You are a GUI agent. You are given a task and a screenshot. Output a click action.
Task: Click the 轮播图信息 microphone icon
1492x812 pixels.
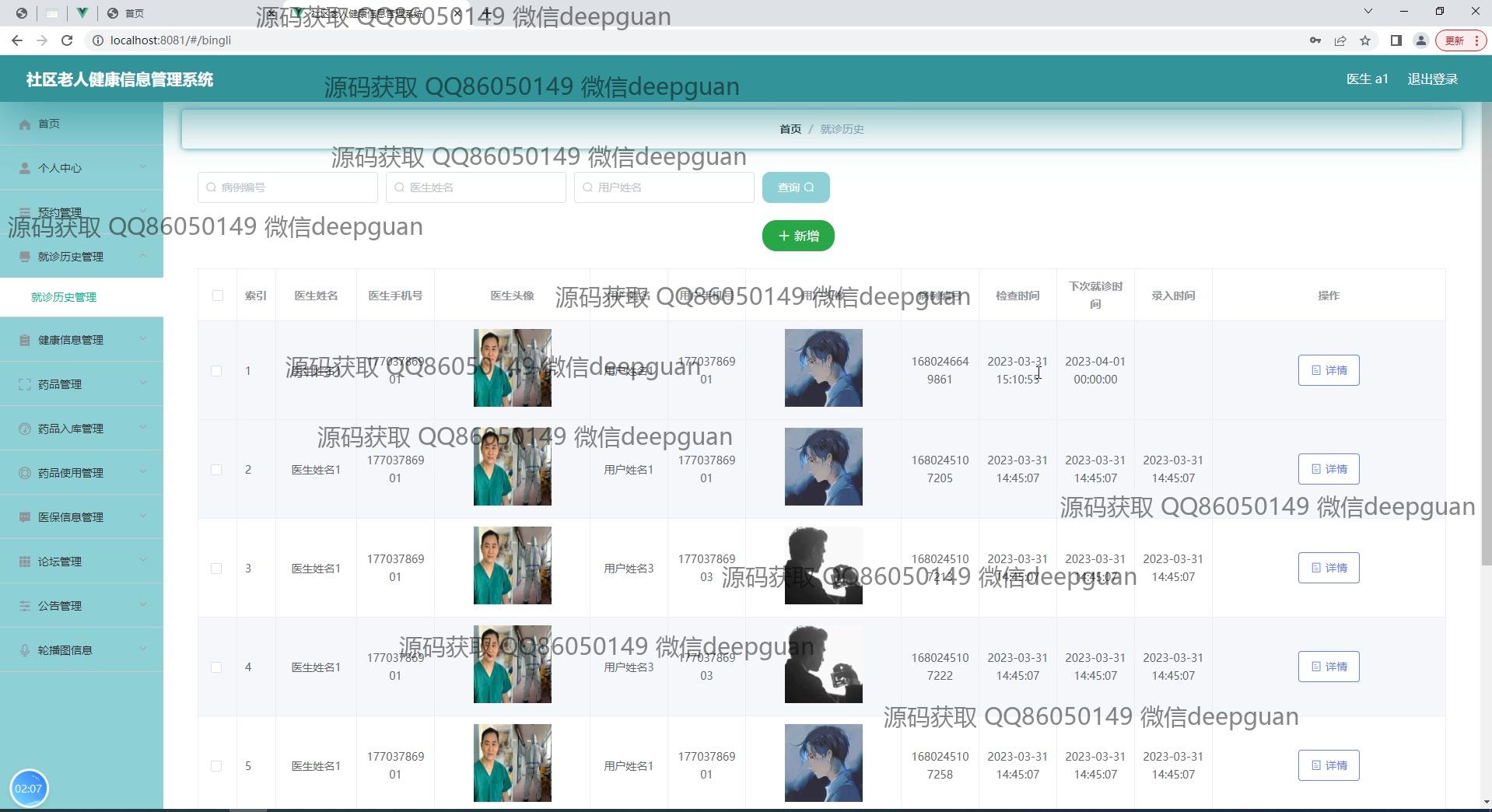pos(25,650)
